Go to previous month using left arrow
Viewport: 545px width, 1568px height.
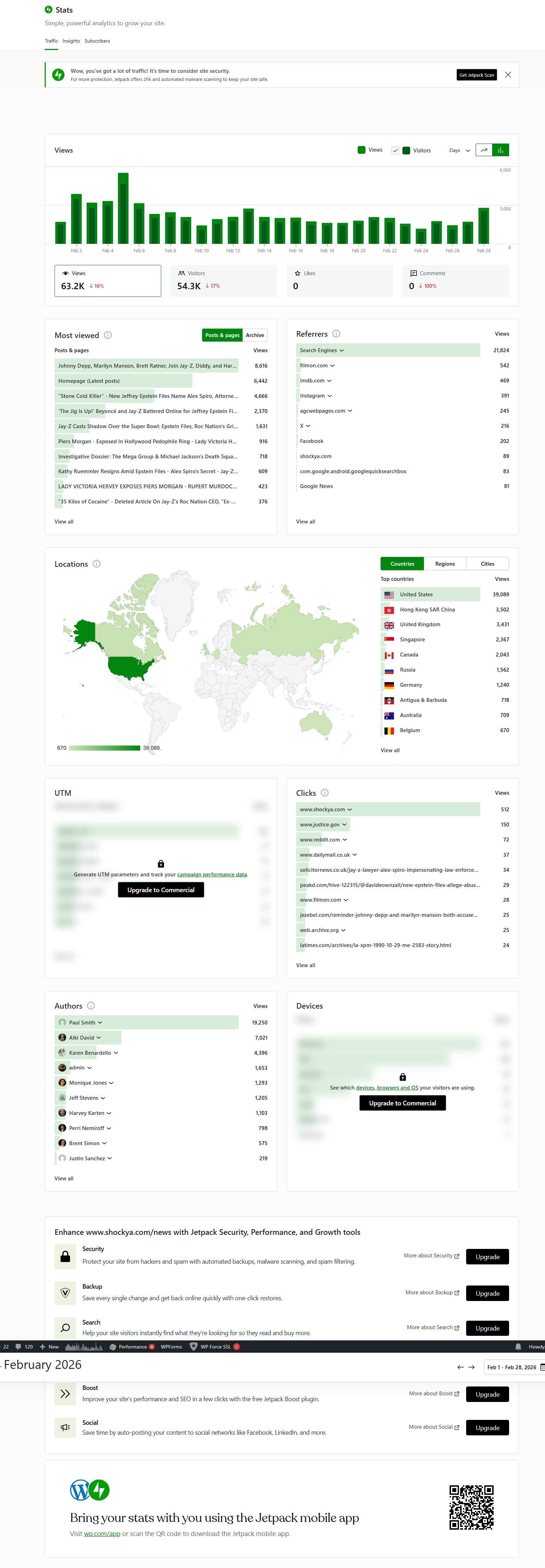(x=461, y=1367)
